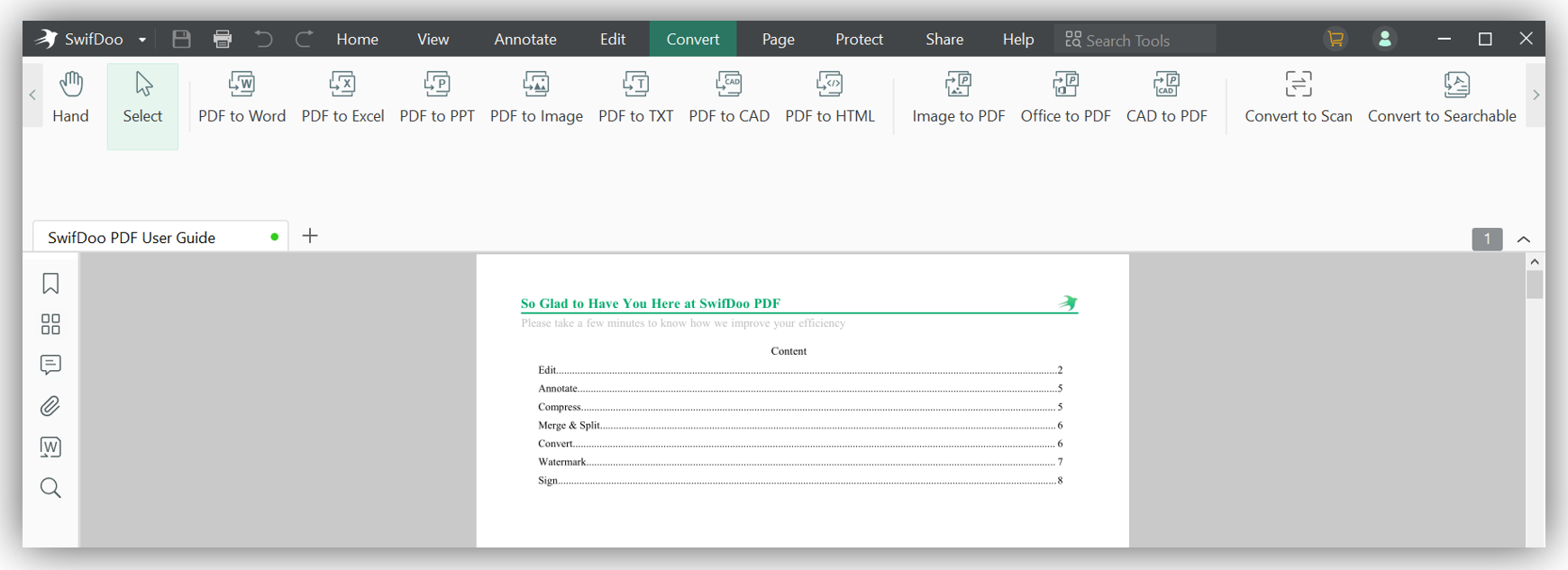Convert PDF to Image

pyautogui.click(x=536, y=97)
